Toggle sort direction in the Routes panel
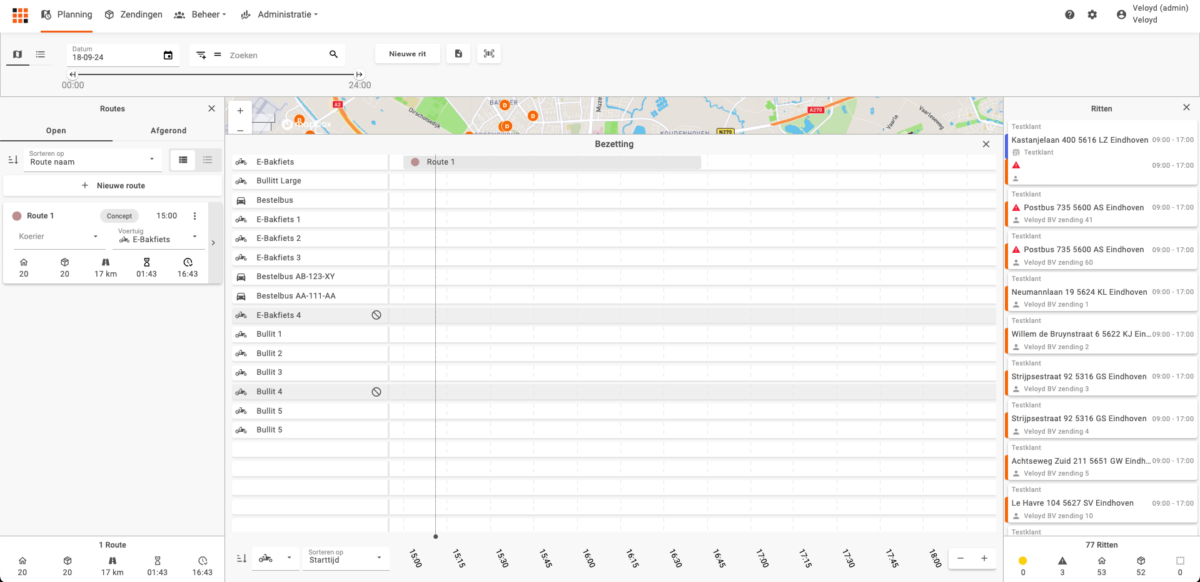1200x582 pixels. tap(13, 160)
